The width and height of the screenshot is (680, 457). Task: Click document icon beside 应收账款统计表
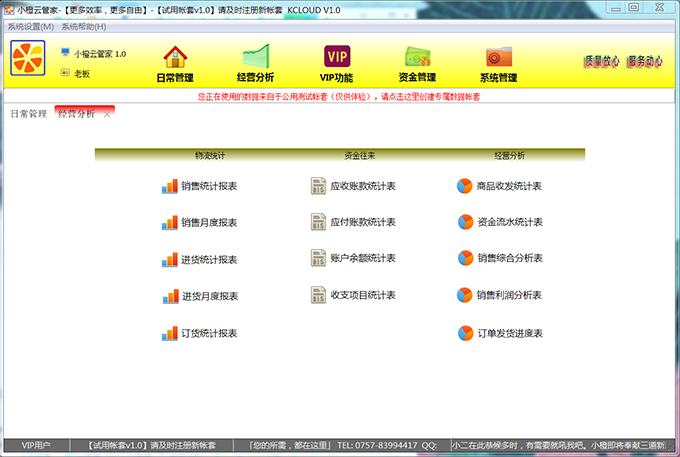pyautogui.click(x=318, y=186)
